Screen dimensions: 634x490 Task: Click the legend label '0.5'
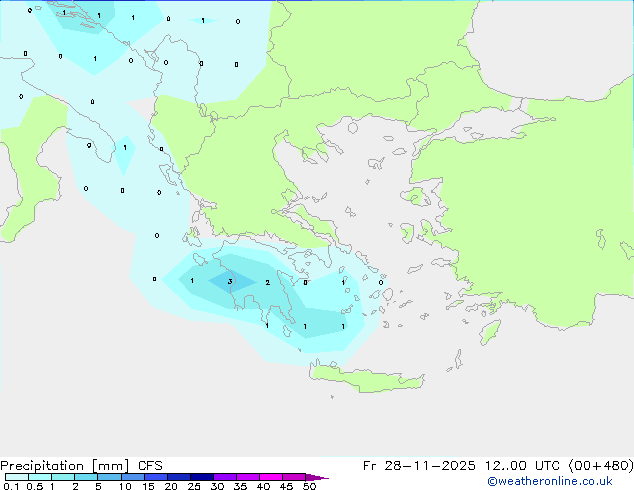(35, 486)
